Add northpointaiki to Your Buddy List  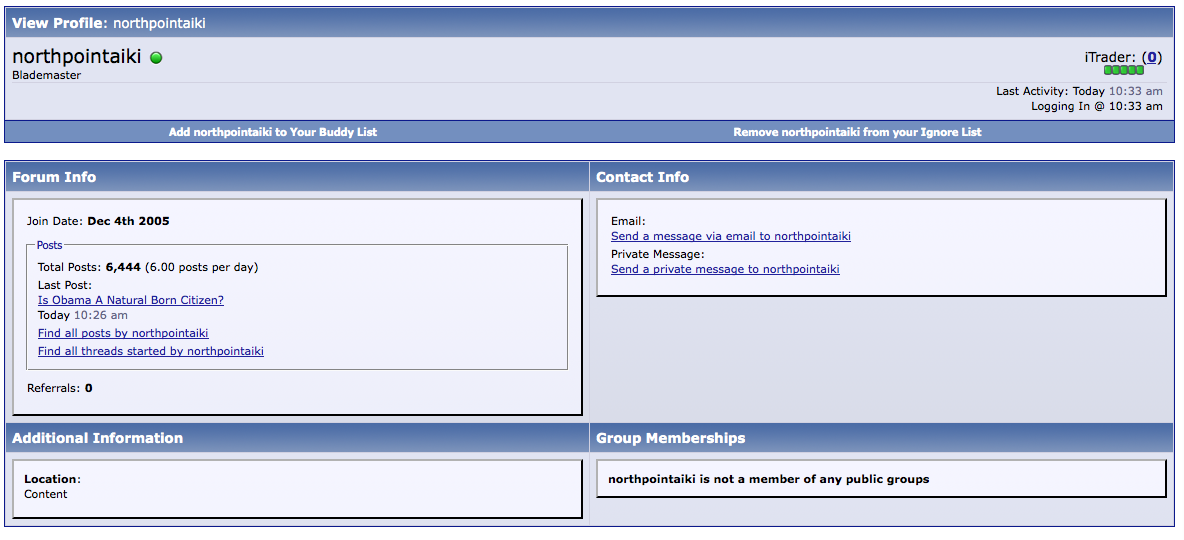coord(273,132)
